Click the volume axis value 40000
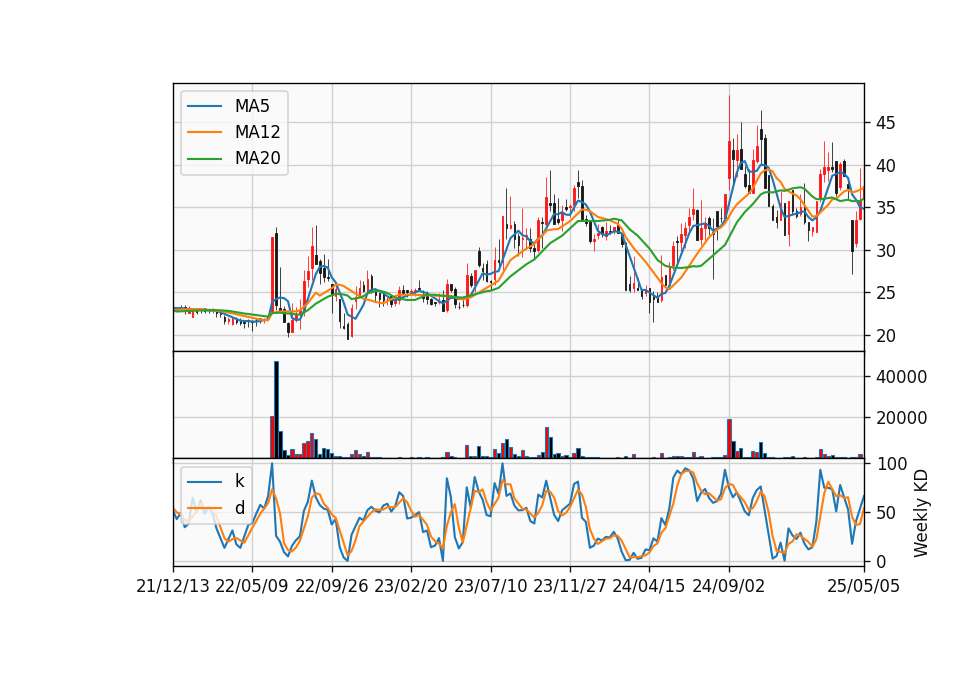The width and height of the screenshot is (960, 690). [901, 377]
